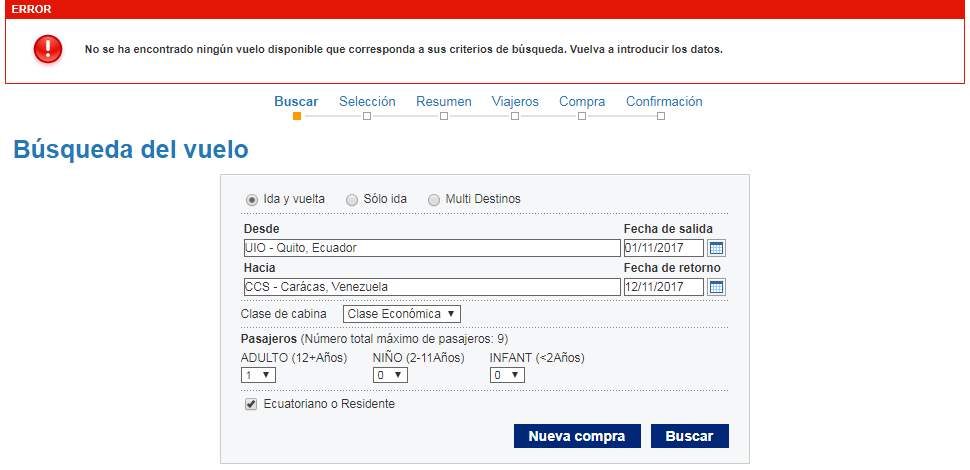The width and height of the screenshot is (970, 470).
Task: Go to the Confirmación step
Action: pyautogui.click(x=664, y=101)
